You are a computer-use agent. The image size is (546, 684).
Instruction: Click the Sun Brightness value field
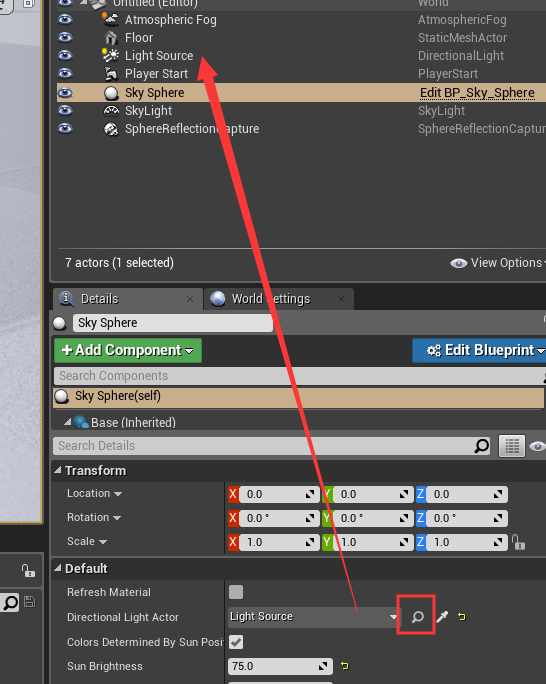pyautogui.click(x=280, y=666)
